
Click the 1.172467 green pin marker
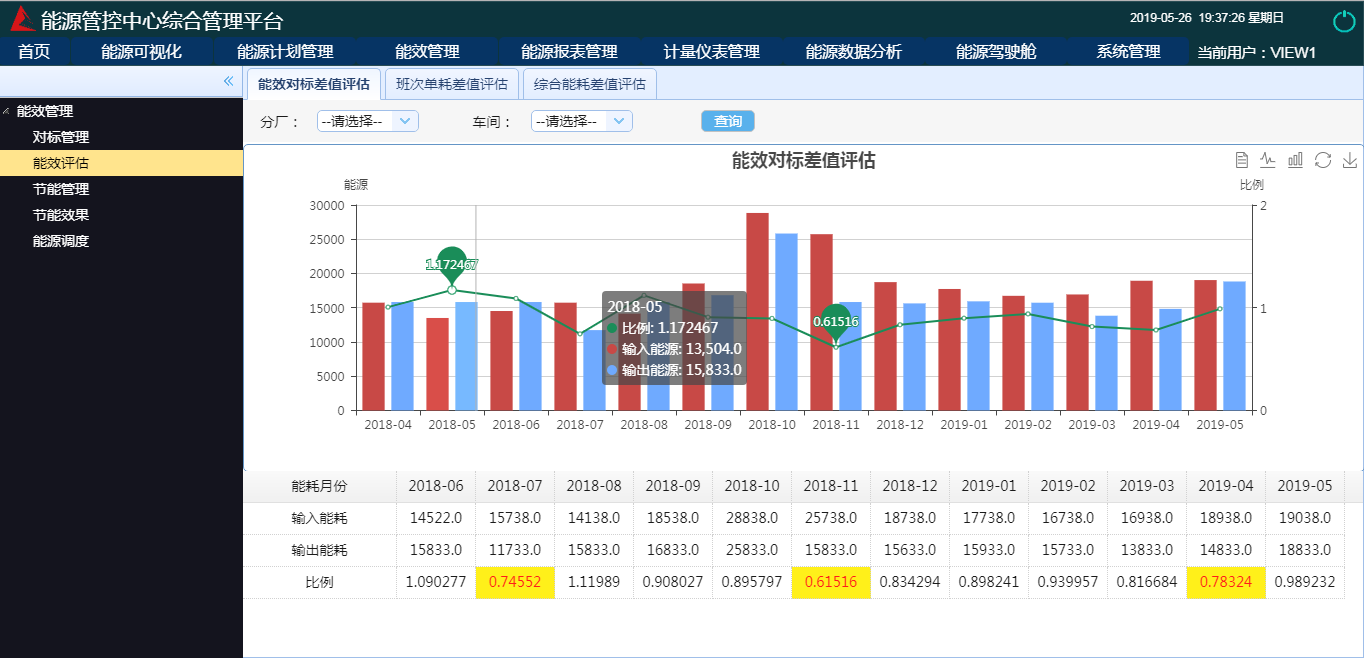[452, 264]
